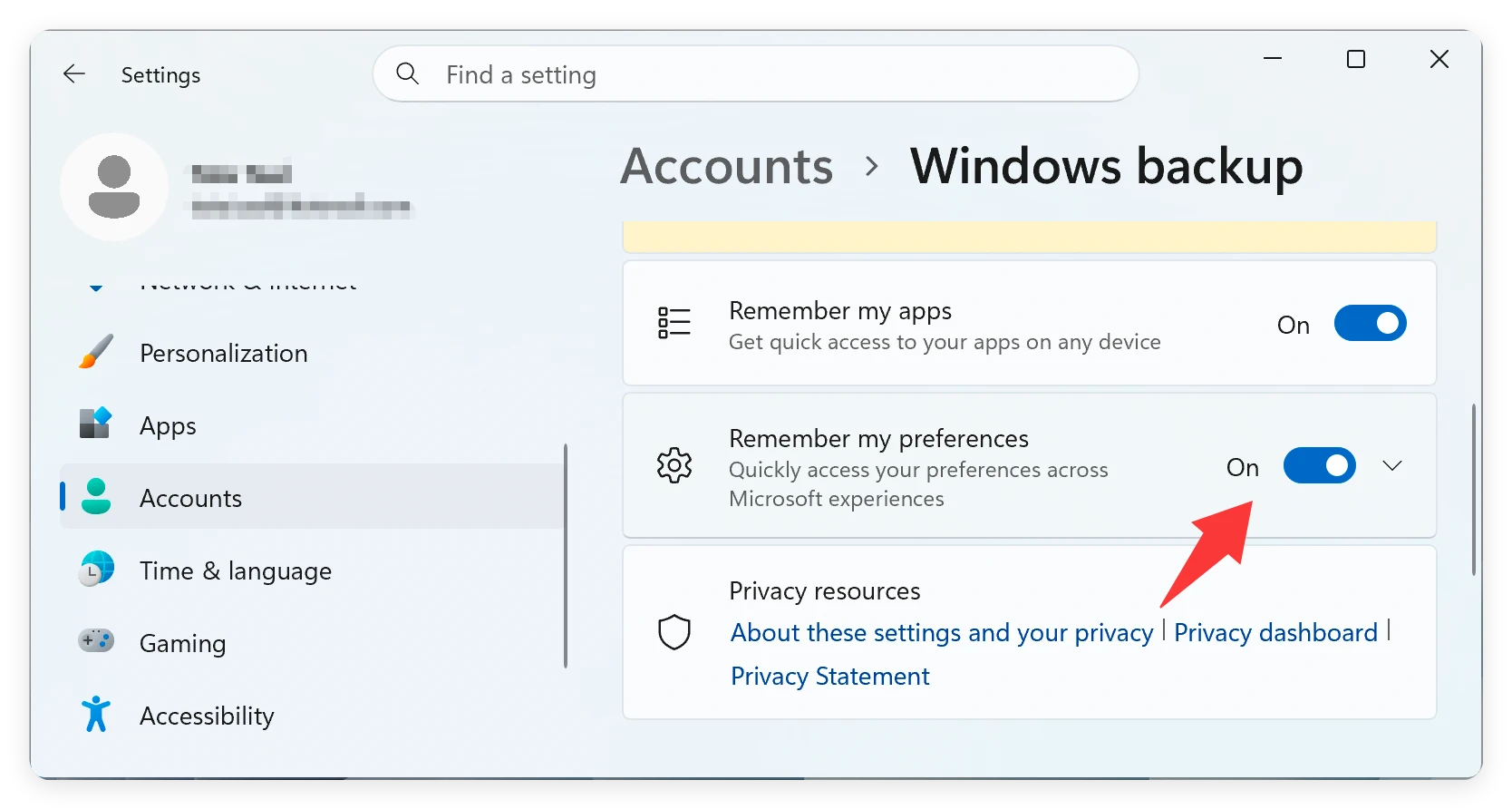This screenshot has height=809, width=1512.
Task: Expand Remember my preferences chevron
Action: 1392,466
